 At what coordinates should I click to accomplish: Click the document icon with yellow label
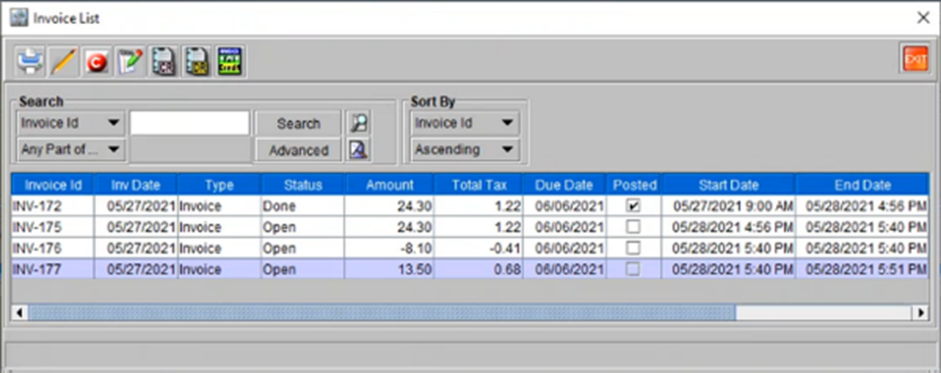[197, 61]
